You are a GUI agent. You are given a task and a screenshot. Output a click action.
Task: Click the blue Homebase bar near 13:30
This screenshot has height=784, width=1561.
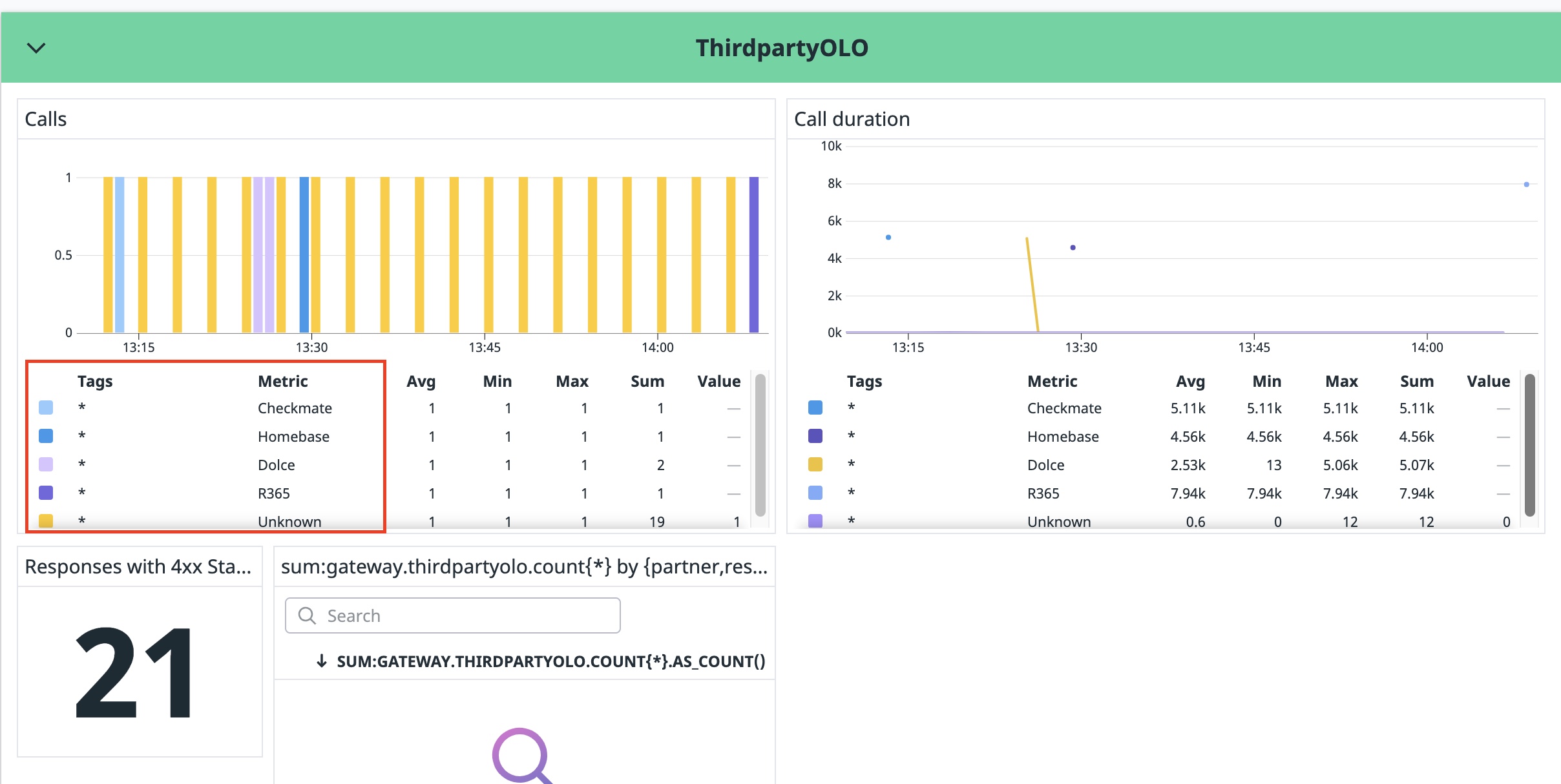[304, 254]
